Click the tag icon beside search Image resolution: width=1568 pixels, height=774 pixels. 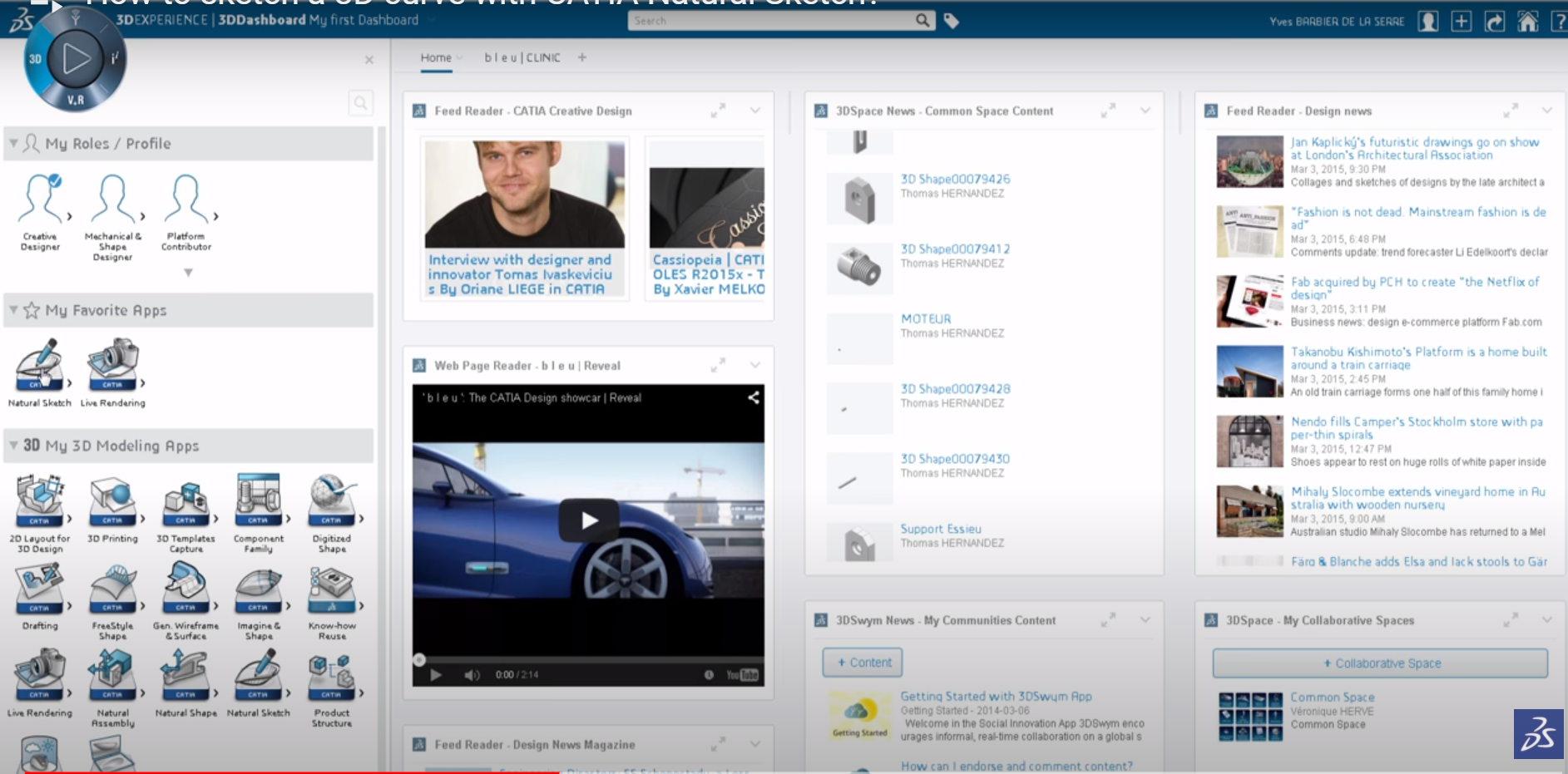click(952, 21)
